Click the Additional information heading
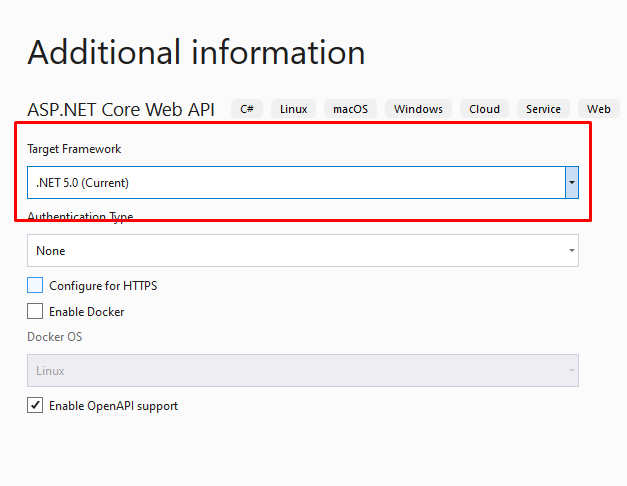Screen dimensions: 627x486 click(x=196, y=52)
